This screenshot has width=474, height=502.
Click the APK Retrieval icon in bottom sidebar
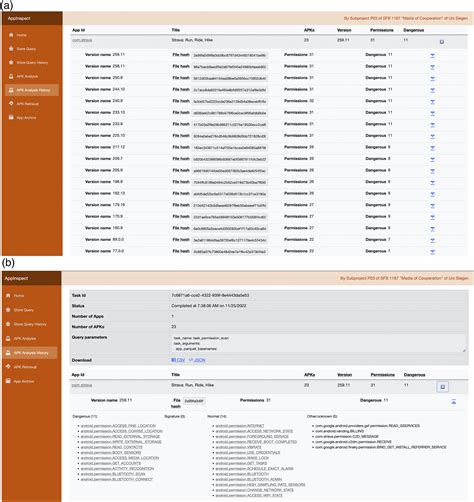coord(8,367)
